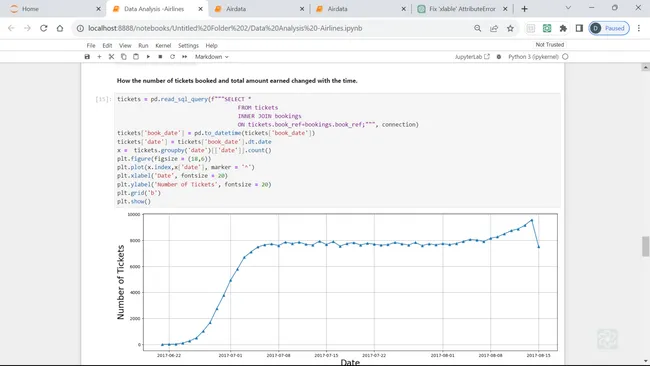The height and width of the screenshot is (366, 650).
Task: Open the Extensions puzzle piece menu
Action: [563, 28]
